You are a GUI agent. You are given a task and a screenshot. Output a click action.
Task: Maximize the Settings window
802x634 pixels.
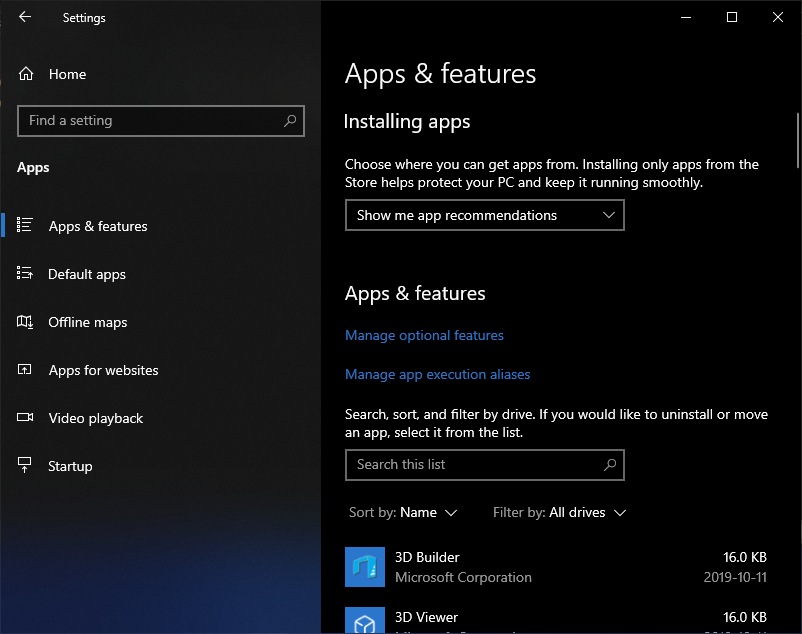[732, 17]
